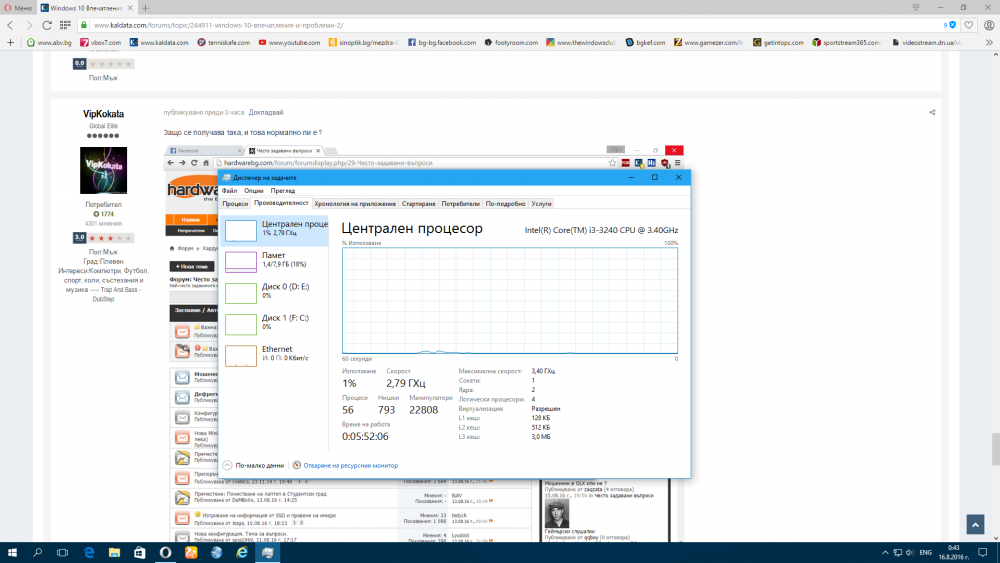
Task: Open www.abv.bg bookmark
Action: pyautogui.click(x=49, y=42)
